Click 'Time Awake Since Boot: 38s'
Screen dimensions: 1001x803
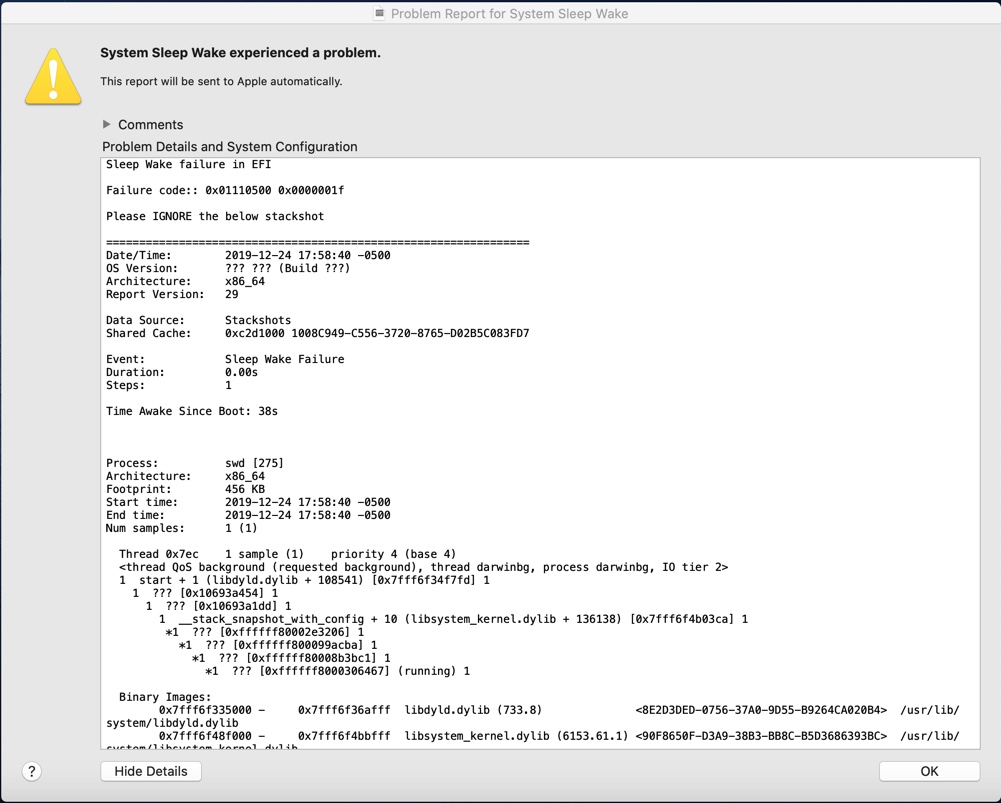[x=192, y=411]
